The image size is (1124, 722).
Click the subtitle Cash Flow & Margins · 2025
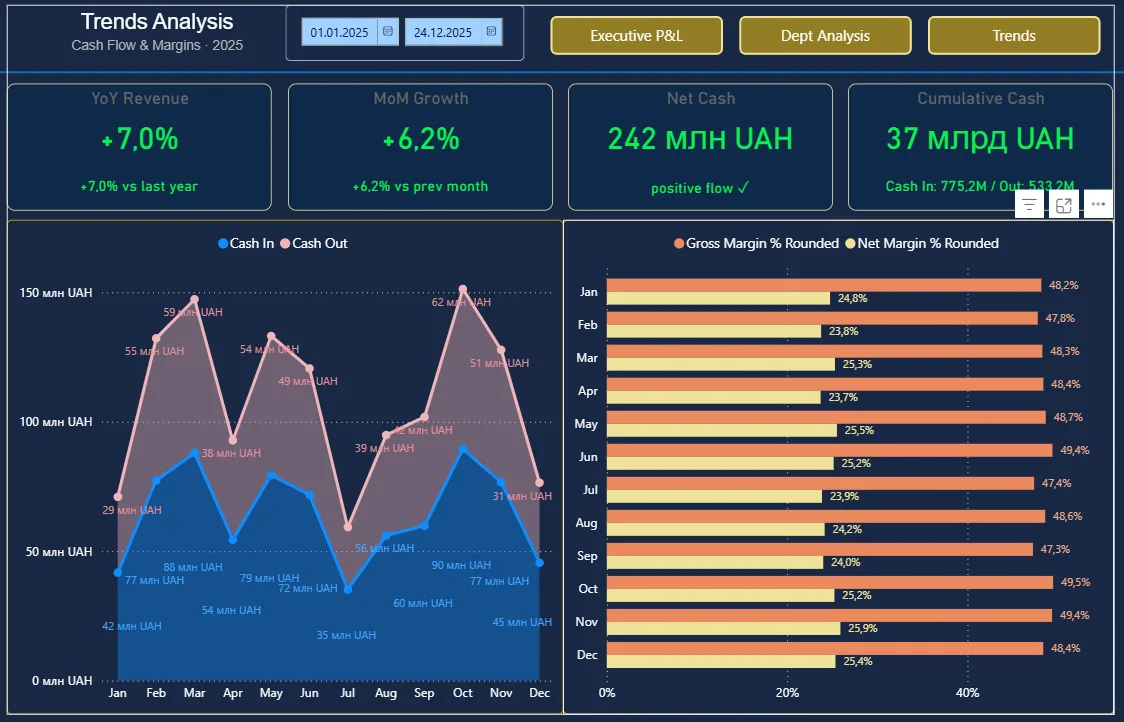tap(157, 45)
